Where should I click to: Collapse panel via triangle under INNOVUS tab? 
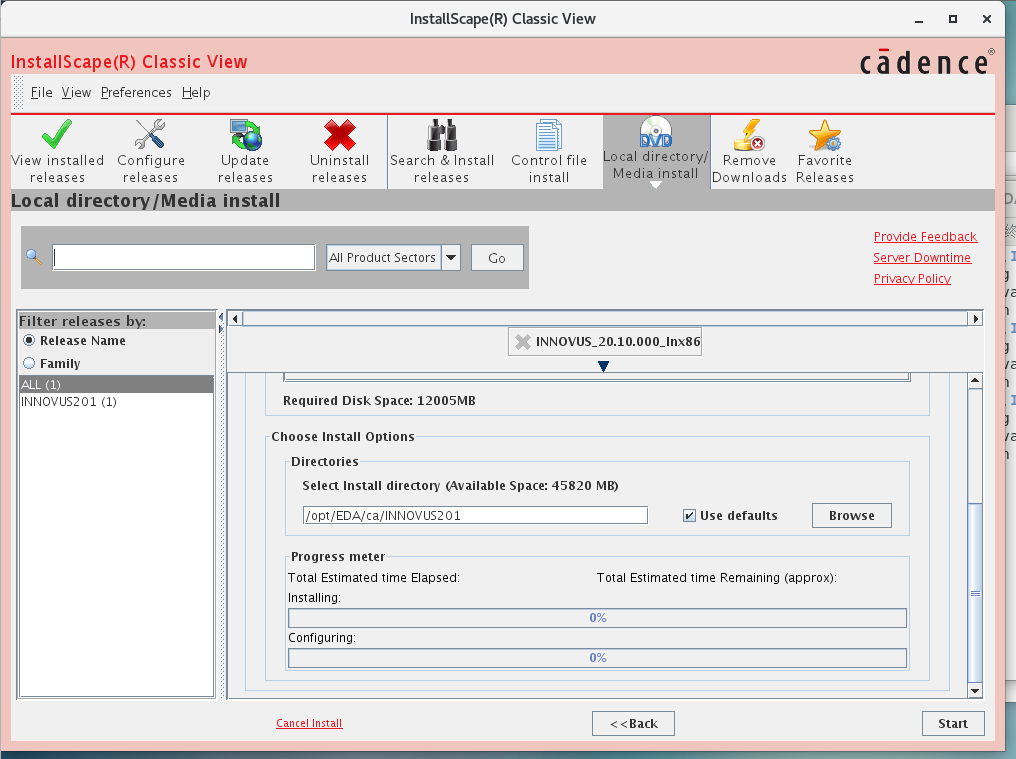click(x=603, y=367)
